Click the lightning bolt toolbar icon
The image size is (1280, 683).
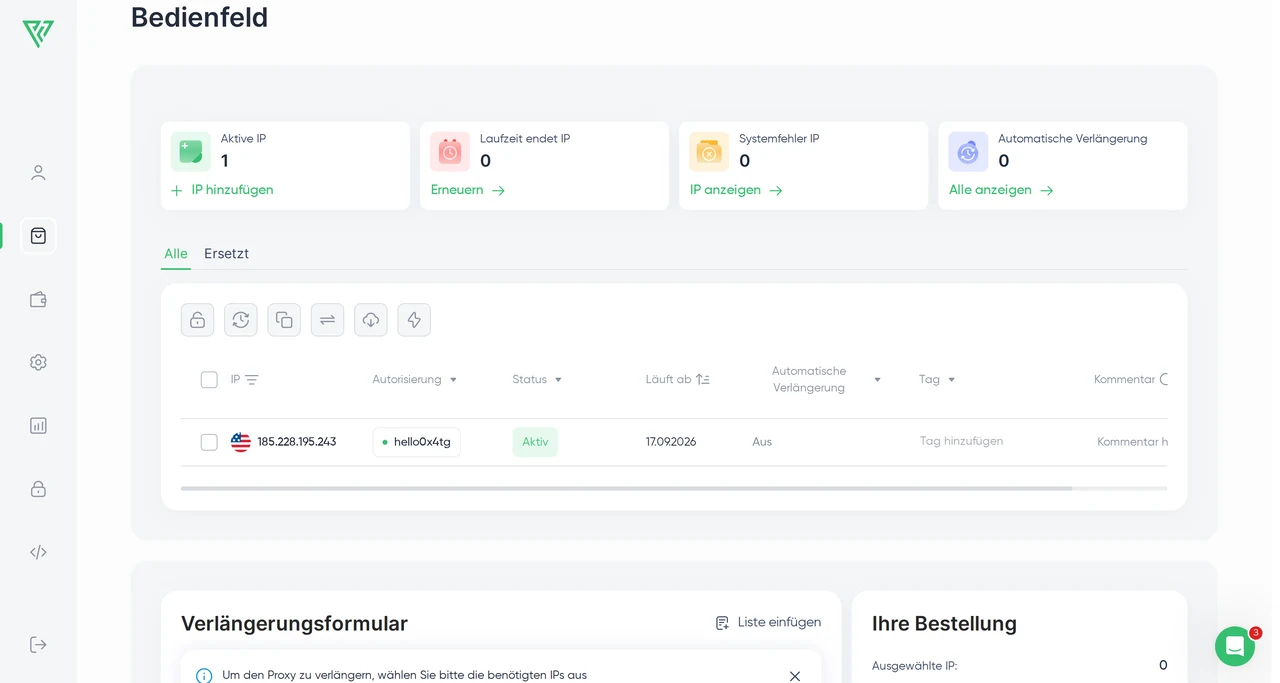click(x=414, y=320)
